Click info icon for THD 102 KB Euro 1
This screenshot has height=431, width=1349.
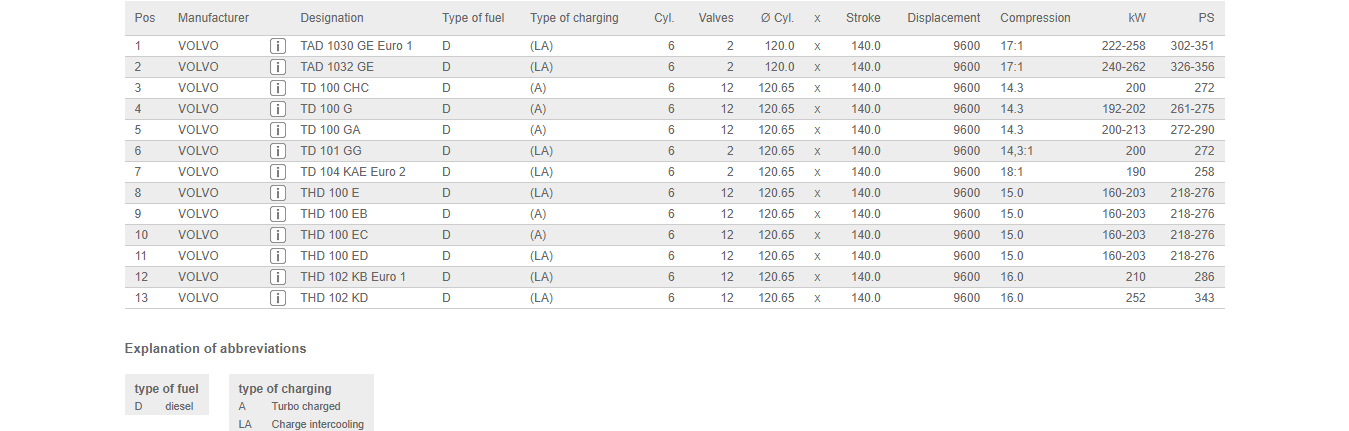coord(278,277)
